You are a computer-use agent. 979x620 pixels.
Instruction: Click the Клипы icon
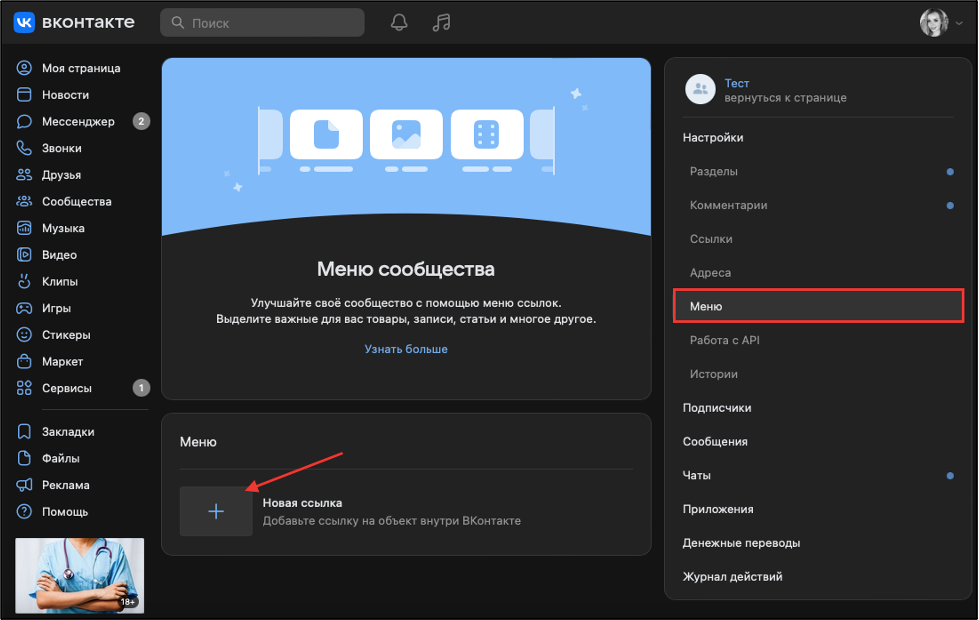24,282
